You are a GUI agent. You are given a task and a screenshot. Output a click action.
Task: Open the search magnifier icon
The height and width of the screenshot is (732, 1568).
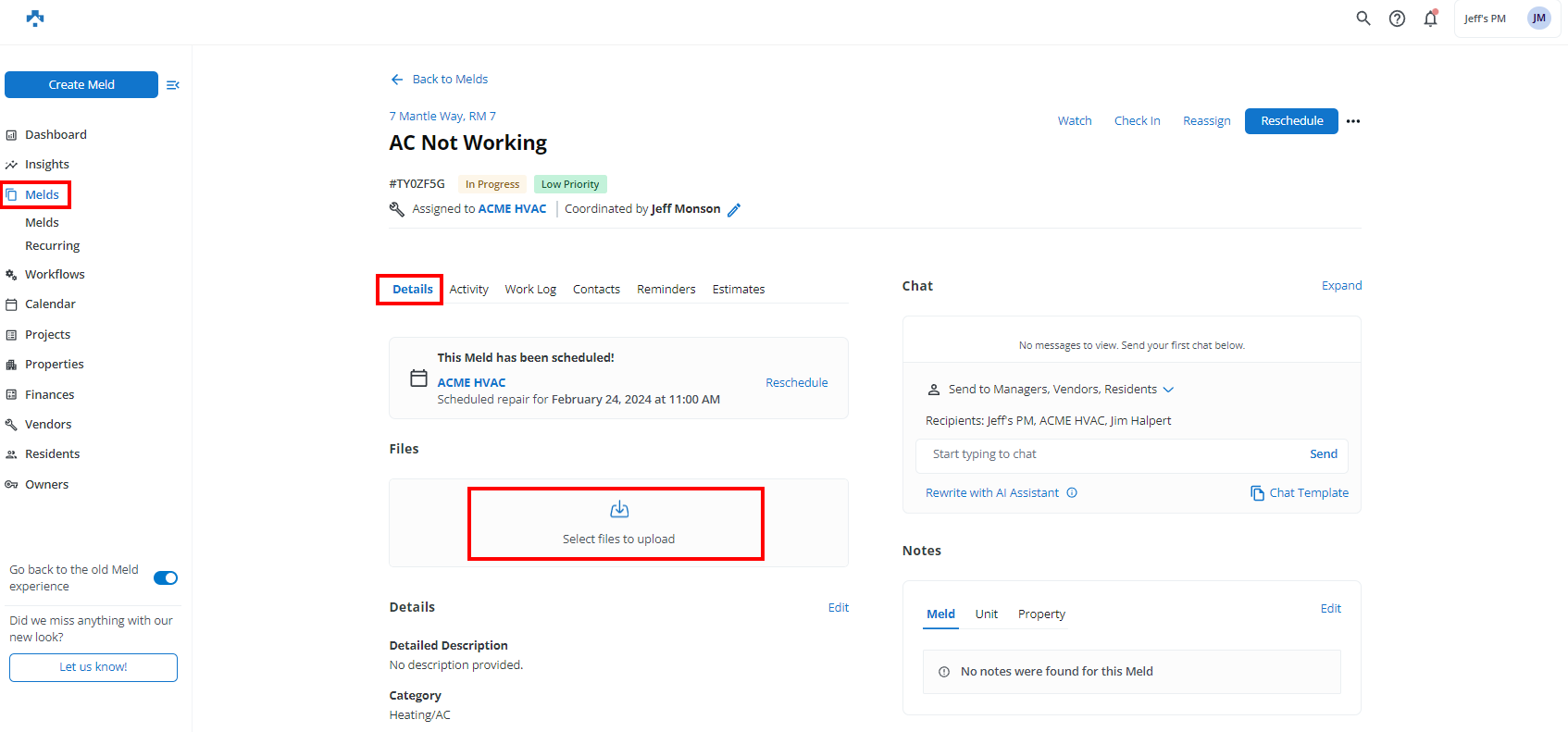(1363, 19)
